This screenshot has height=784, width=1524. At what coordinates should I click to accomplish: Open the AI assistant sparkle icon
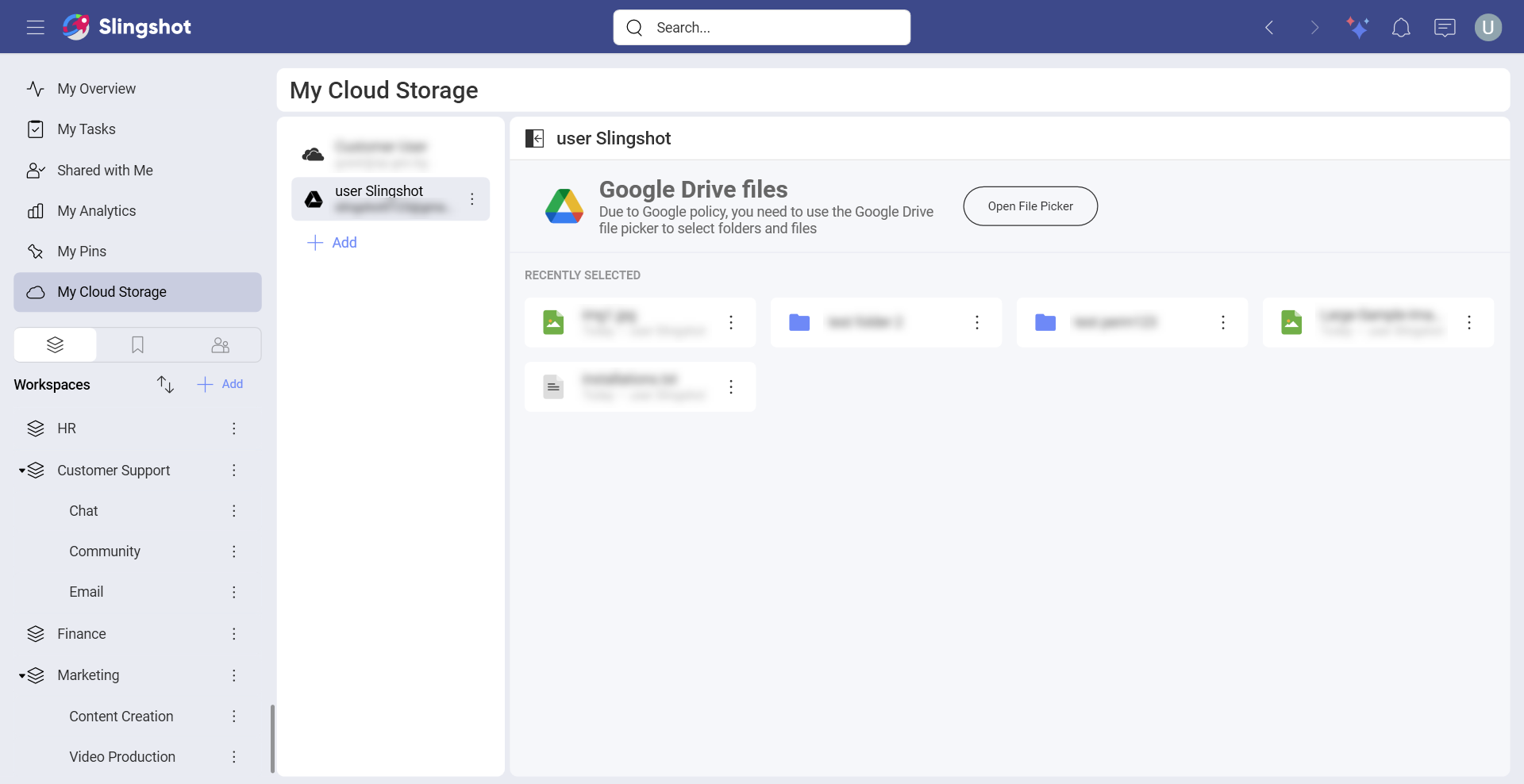[1357, 27]
